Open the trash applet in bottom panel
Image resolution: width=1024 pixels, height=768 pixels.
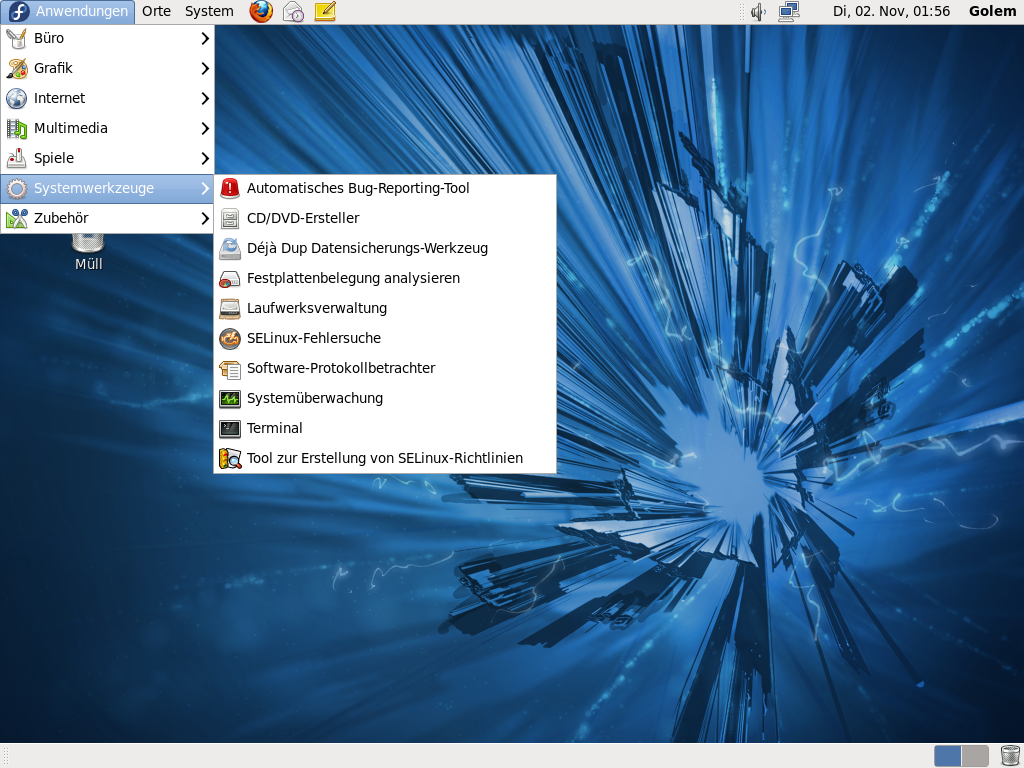1010,756
